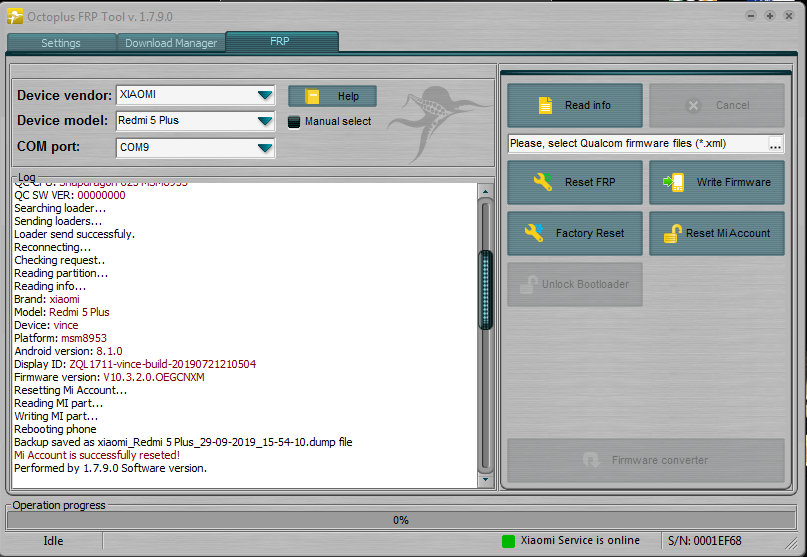Click the padlock icon on Reset Mi Account
The width and height of the screenshot is (807, 557).
click(672, 233)
